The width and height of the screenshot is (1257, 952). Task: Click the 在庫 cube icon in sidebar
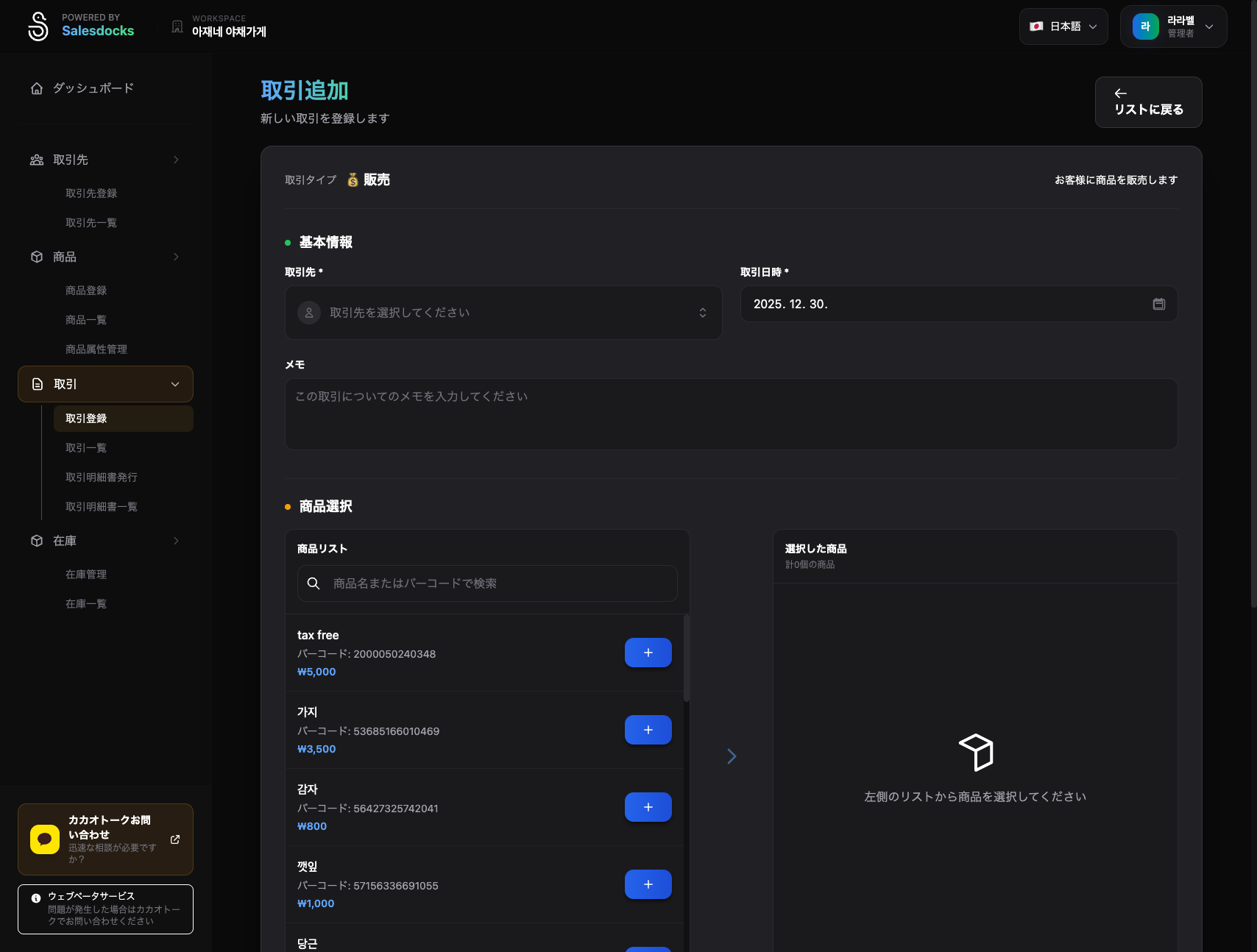coord(37,540)
